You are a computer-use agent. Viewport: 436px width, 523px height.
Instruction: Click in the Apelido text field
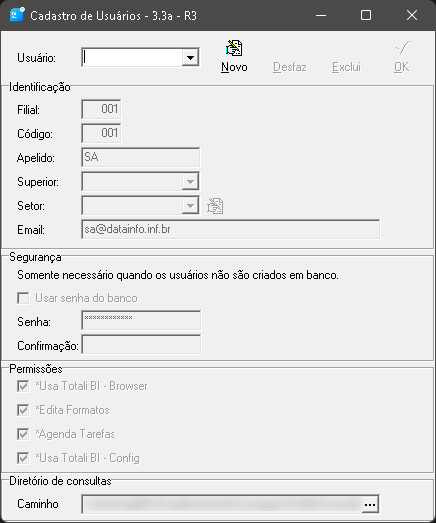coord(140,157)
